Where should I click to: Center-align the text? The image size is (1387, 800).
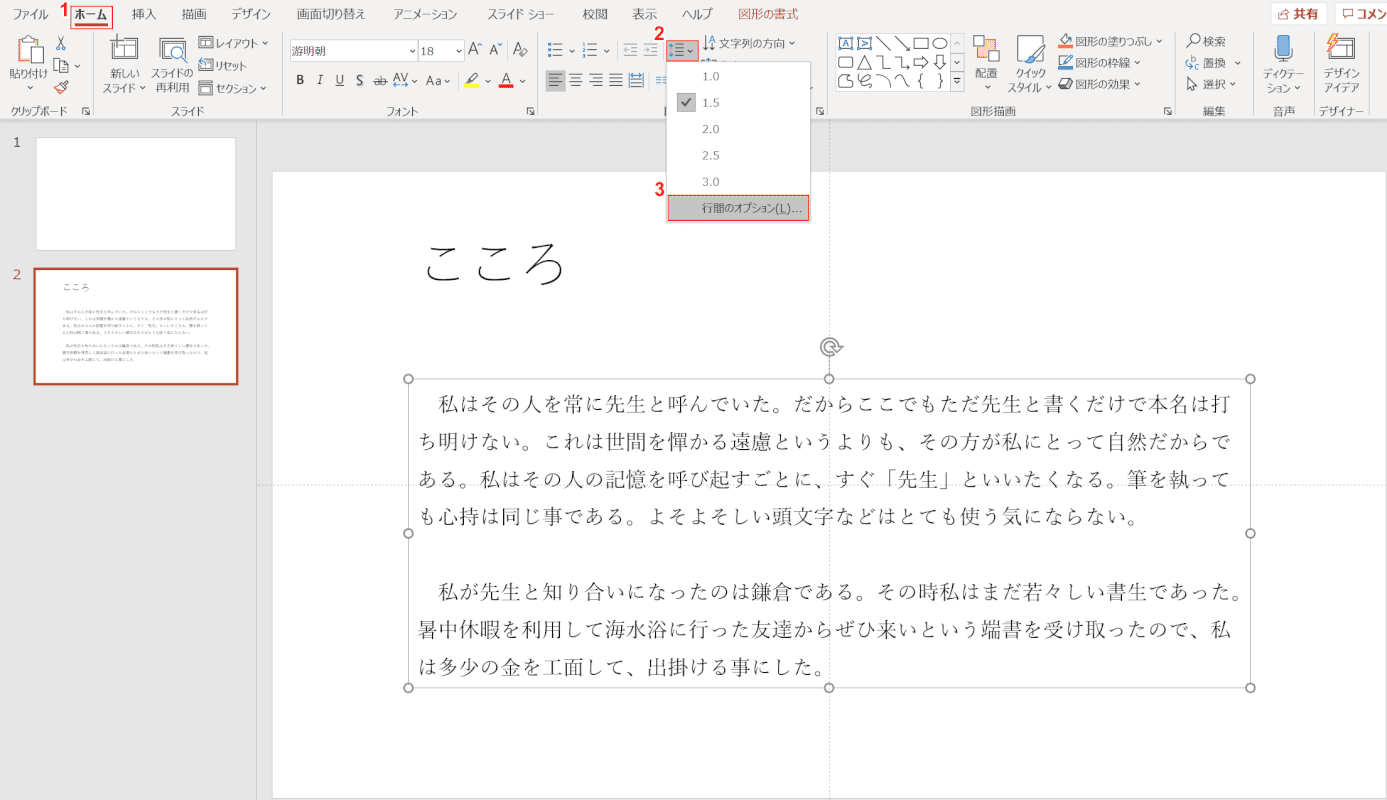[x=576, y=80]
